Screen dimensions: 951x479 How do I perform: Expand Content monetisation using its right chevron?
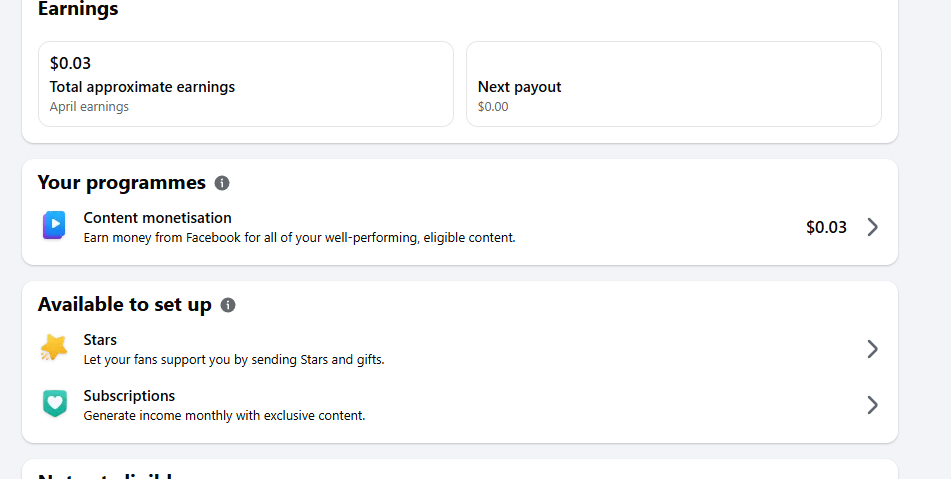pyautogui.click(x=872, y=227)
